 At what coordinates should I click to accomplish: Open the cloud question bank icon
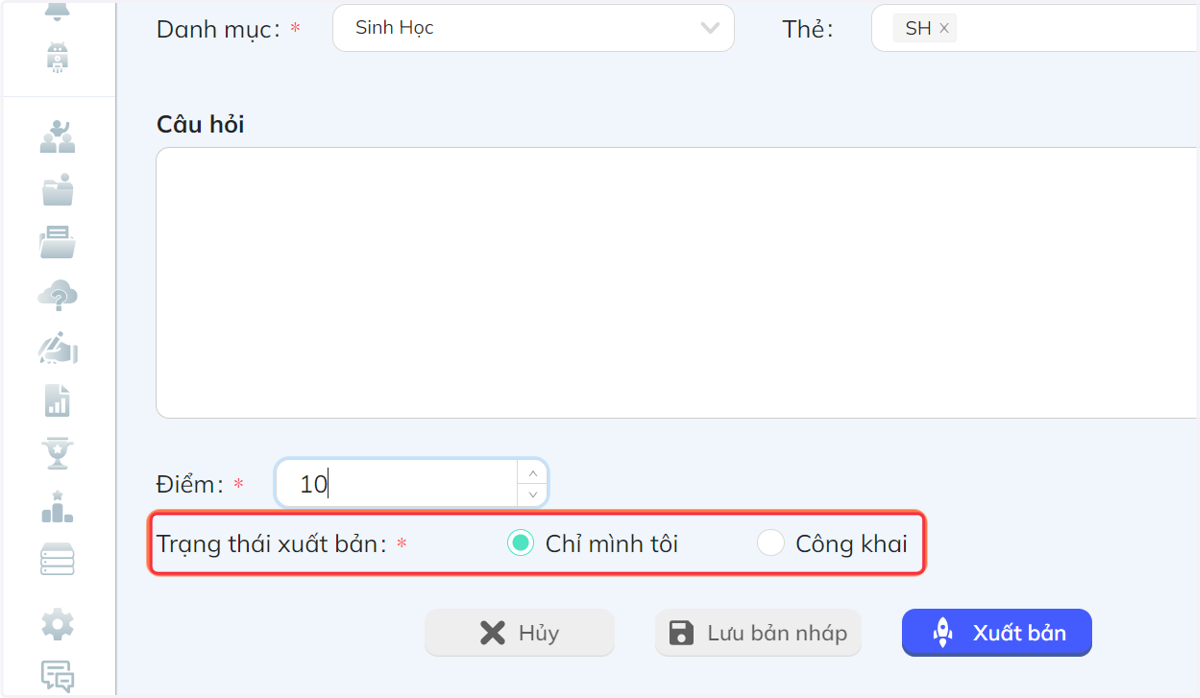pyautogui.click(x=57, y=296)
